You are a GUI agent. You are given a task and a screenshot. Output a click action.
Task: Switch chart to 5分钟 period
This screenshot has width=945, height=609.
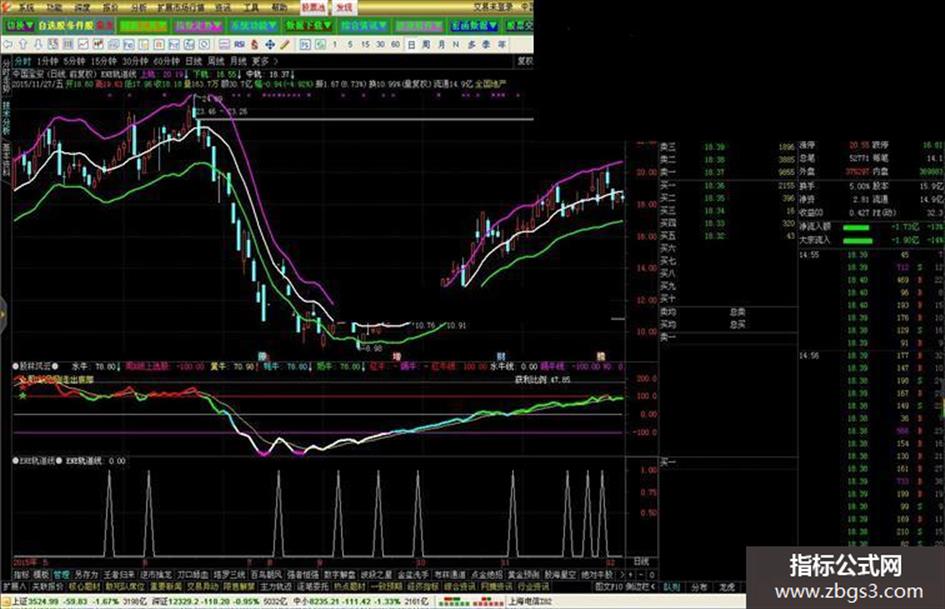[x=74, y=61]
